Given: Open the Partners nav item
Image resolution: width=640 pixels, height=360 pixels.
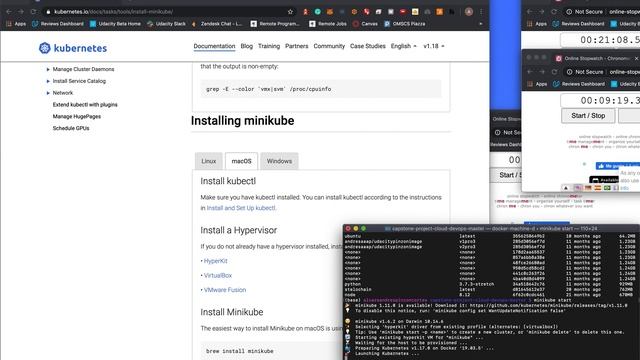Looking at the screenshot, I should click(x=297, y=46).
